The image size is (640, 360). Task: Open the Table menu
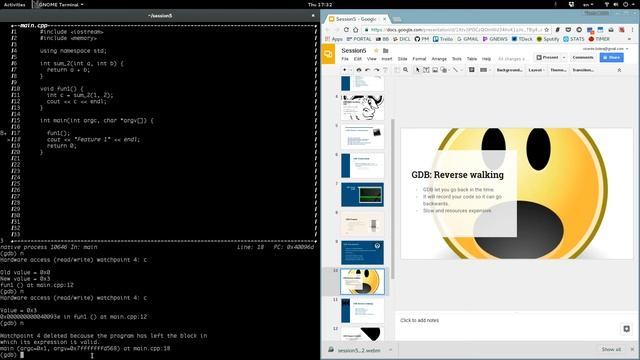click(472, 59)
